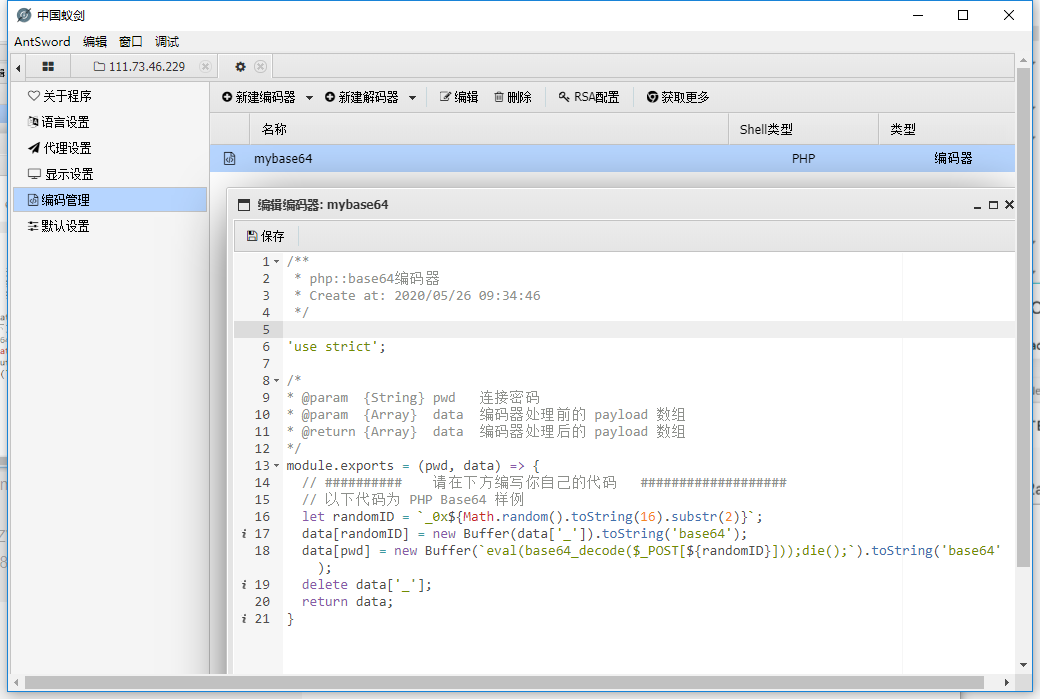Viewport: 1040px width, 699px height.
Task: Select 默认设置 in the sidebar
Action: [110, 225]
